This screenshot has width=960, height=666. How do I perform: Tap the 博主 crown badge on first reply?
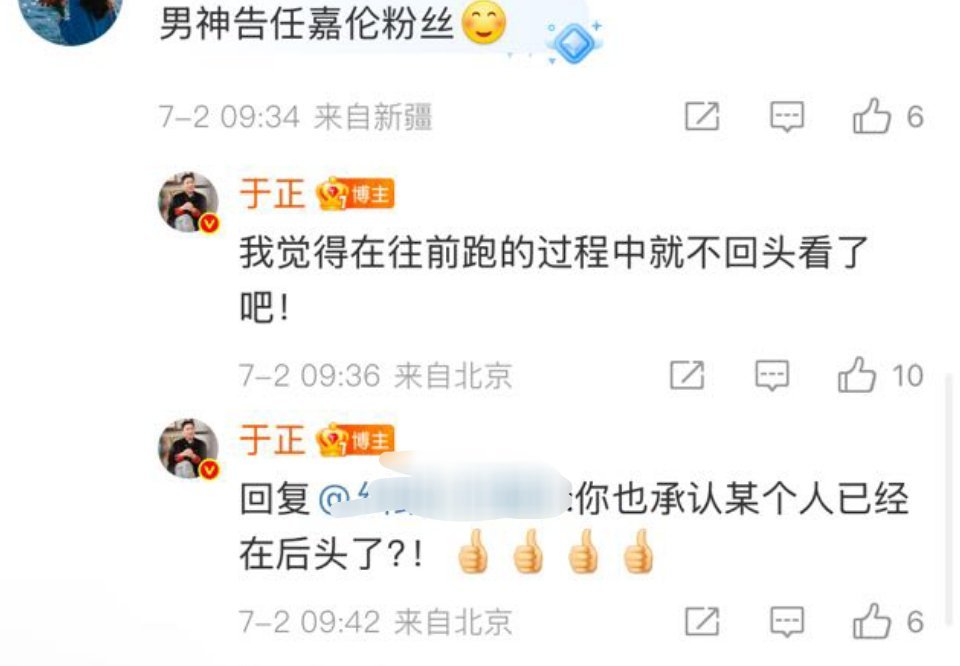(x=354, y=194)
